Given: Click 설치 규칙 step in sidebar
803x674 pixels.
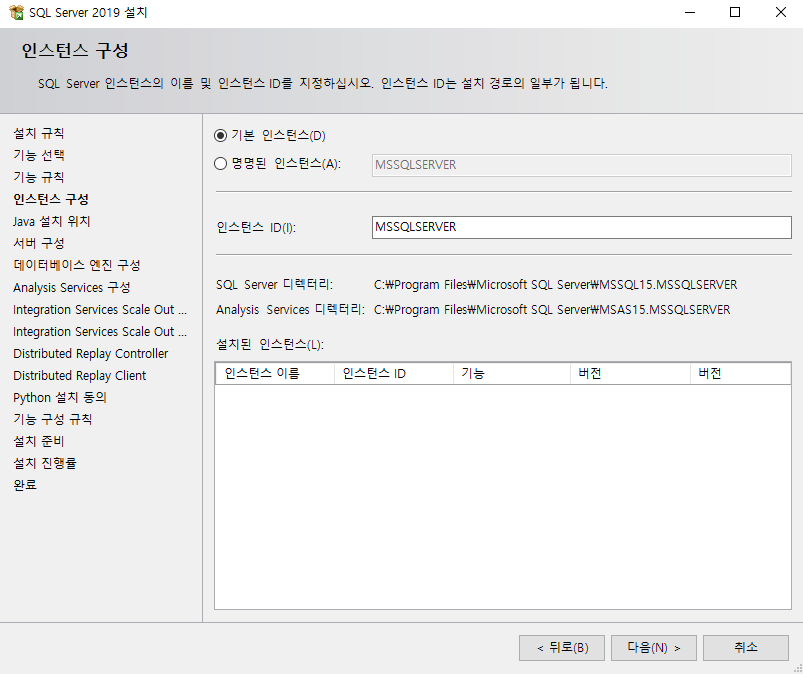Looking at the screenshot, I should pos(39,133).
